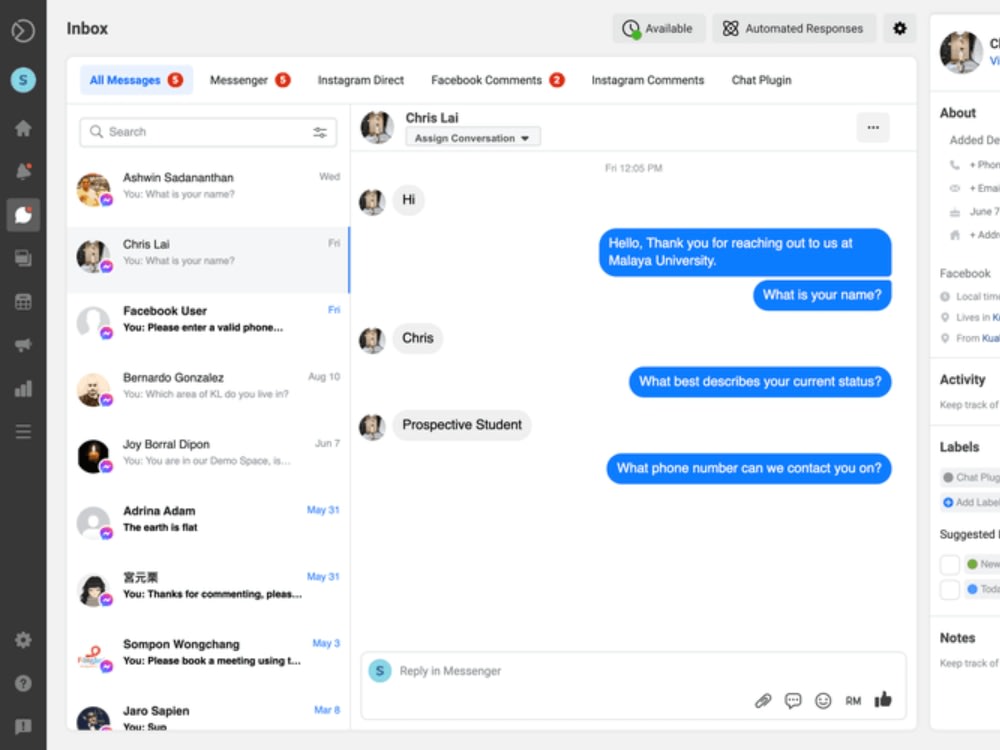This screenshot has height=750, width=1000.
Task: Click the teal S account avatar
Action: click(x=23, y=80)
